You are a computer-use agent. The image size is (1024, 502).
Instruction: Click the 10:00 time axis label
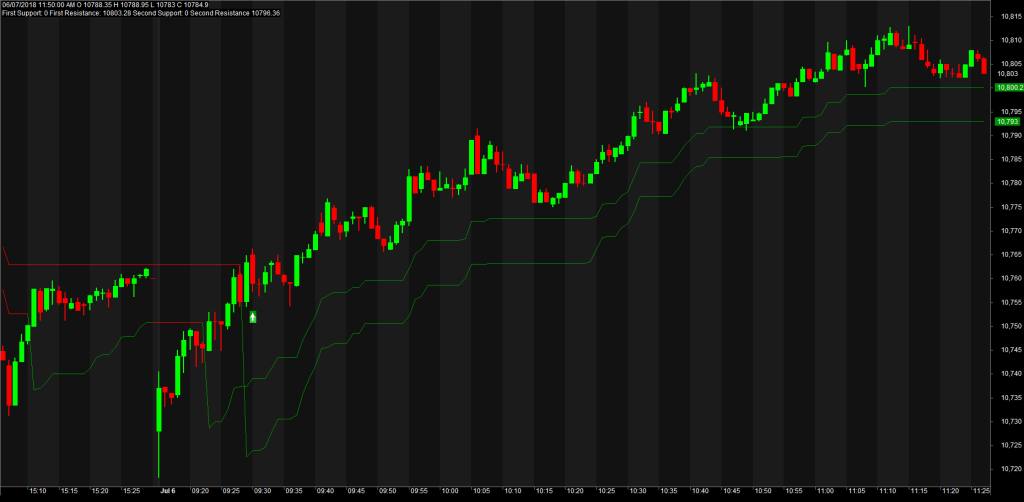pos(450,490)
